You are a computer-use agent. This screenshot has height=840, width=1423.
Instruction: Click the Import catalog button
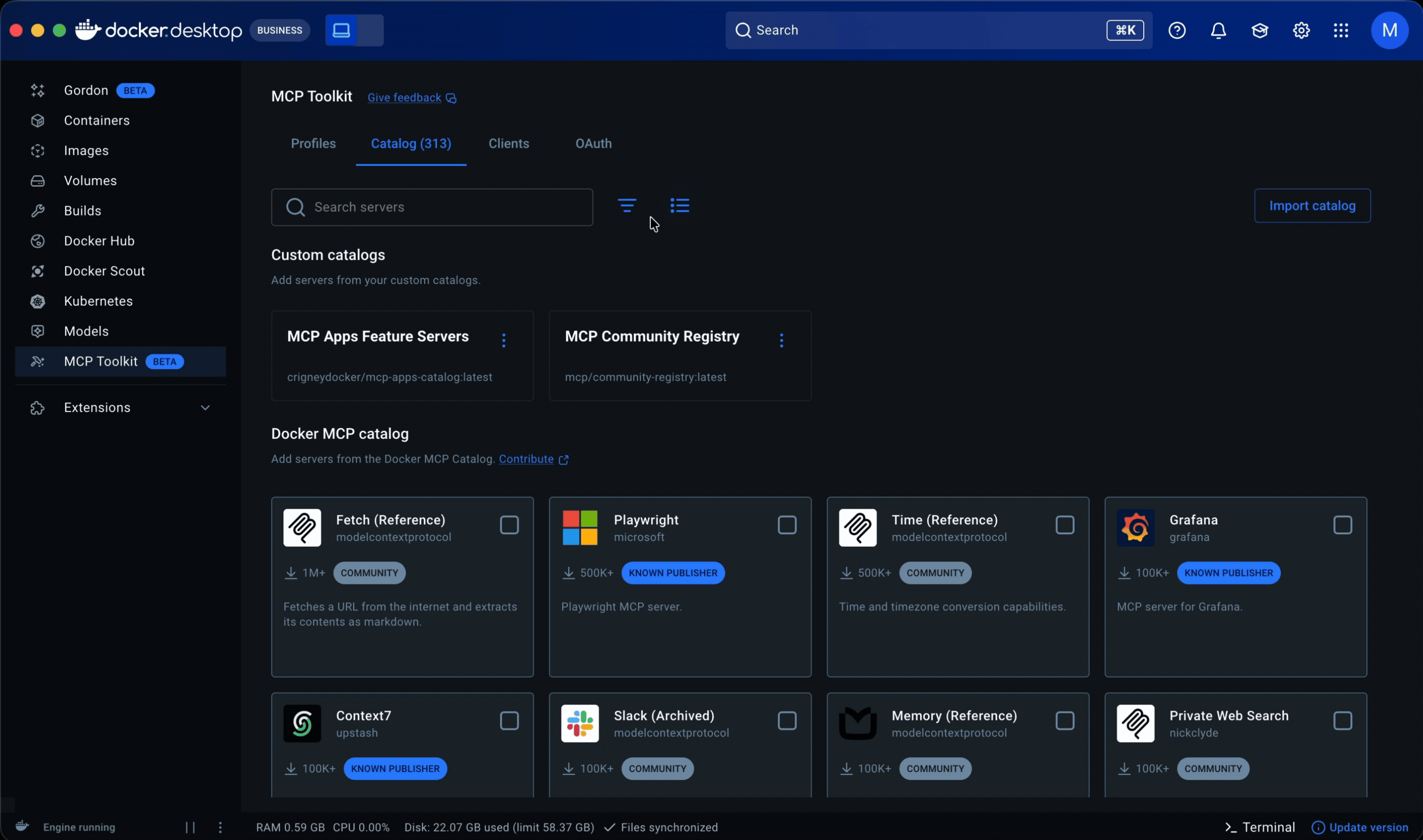1311,206
